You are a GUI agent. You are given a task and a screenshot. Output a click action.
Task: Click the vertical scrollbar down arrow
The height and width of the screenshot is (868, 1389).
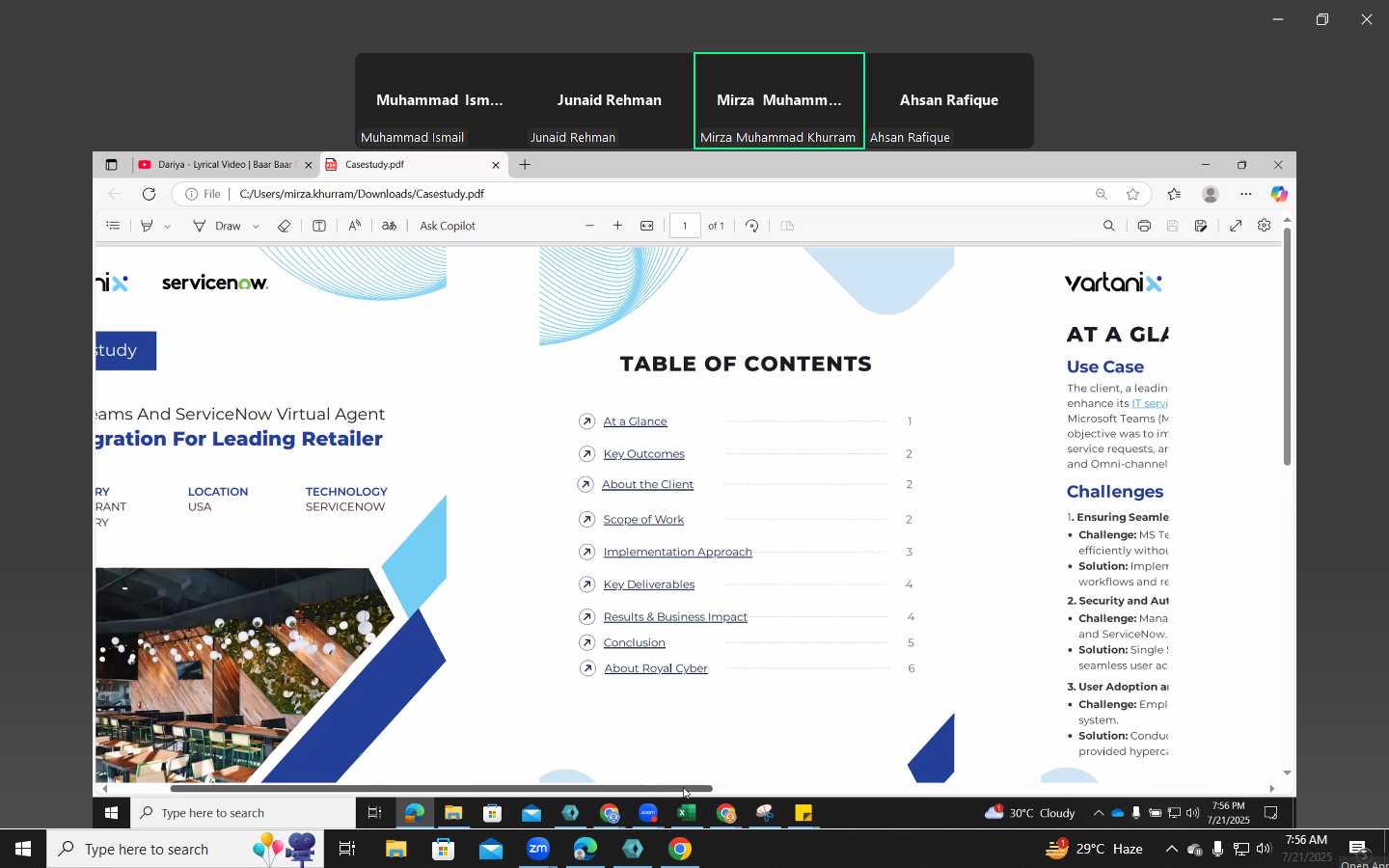point(1287,773)
